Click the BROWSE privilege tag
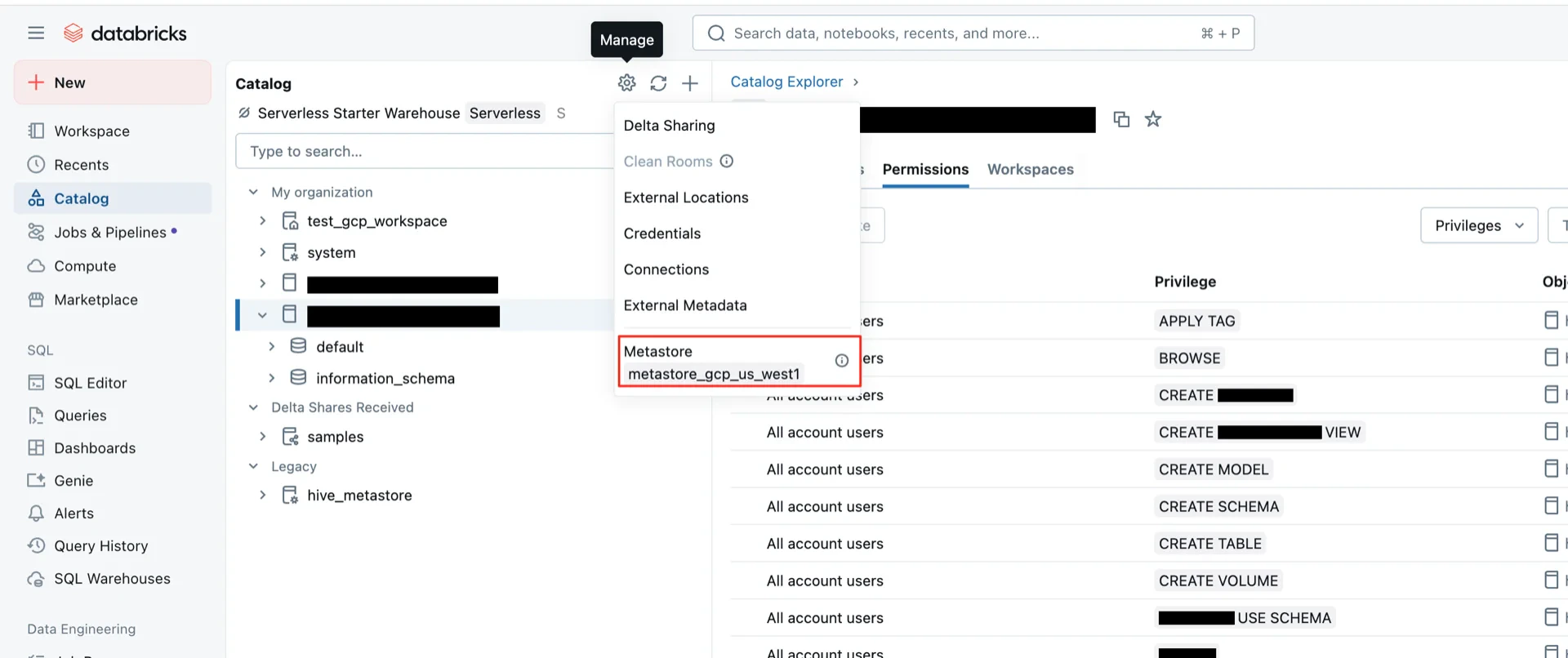1568x658 pixels. tap(1189, 358)
